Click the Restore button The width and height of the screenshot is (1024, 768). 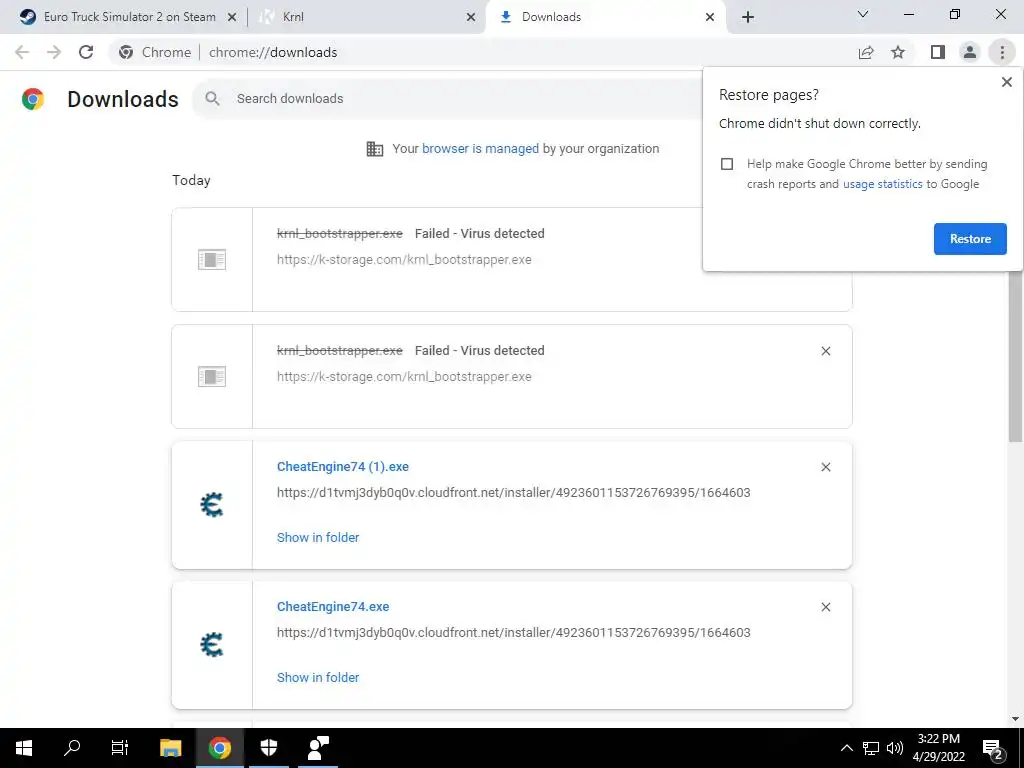[x=970, y=239]
